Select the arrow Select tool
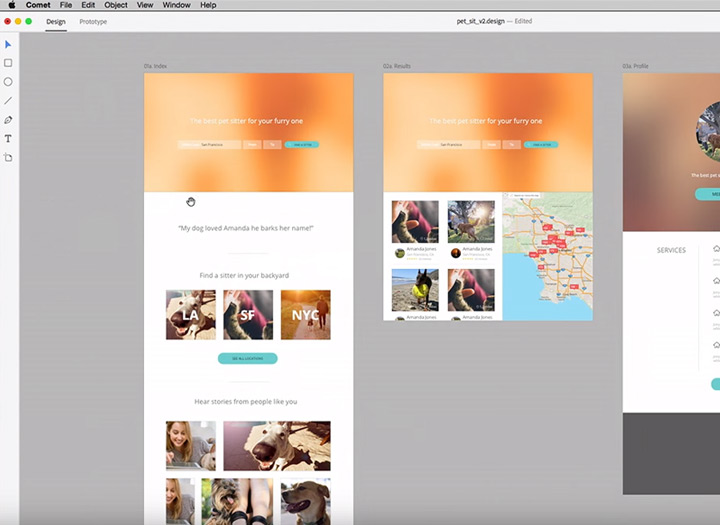This screenshot has width=720, height=525. tap(8, 45)
